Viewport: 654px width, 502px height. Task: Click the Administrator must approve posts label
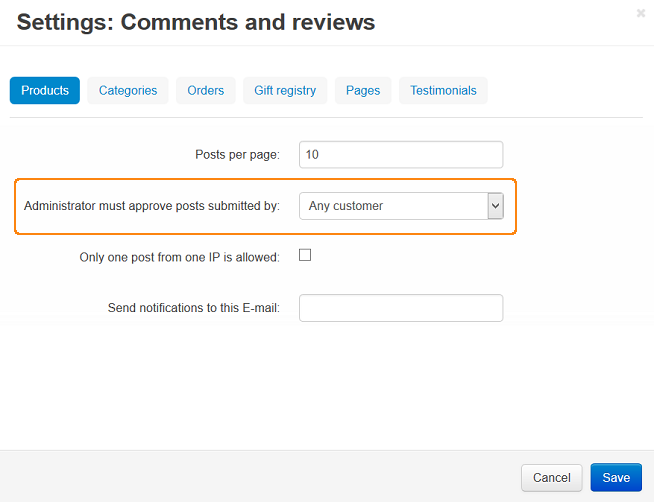[x=152, y=206]
